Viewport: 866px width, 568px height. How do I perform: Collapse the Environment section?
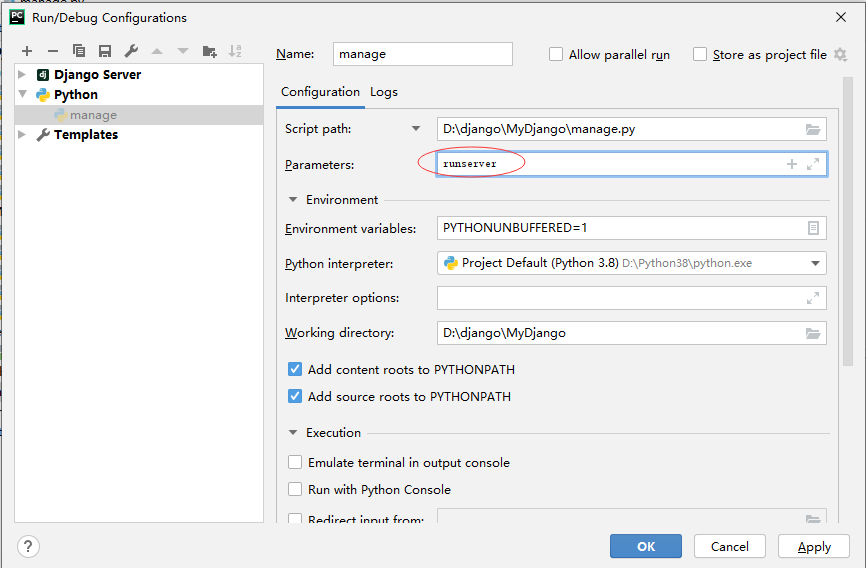(293, 200)
